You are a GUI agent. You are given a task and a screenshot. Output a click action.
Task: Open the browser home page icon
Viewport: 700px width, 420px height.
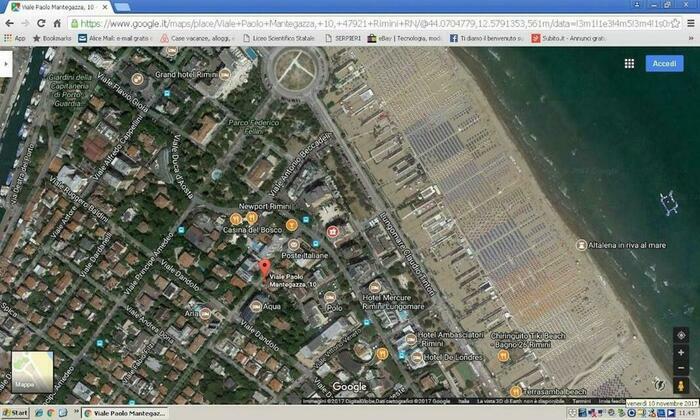point(57,23)
